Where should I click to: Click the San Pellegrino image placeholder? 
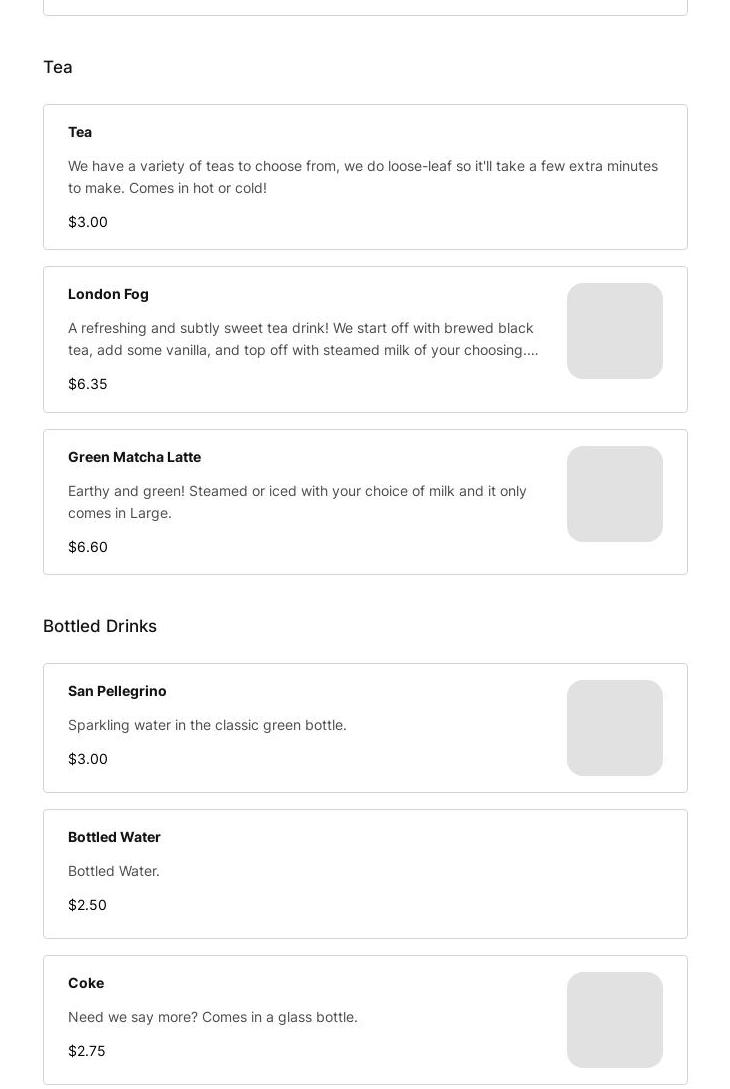tap(615, 728)
